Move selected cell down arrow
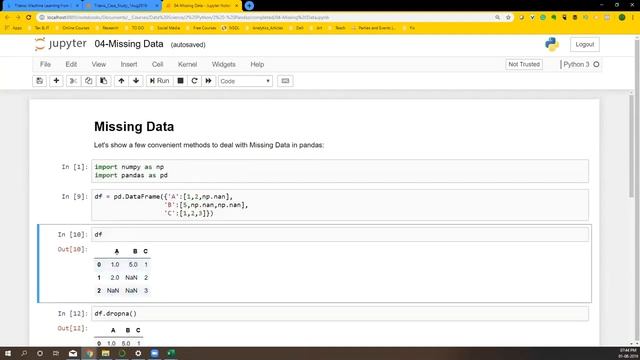 (136, 81)
